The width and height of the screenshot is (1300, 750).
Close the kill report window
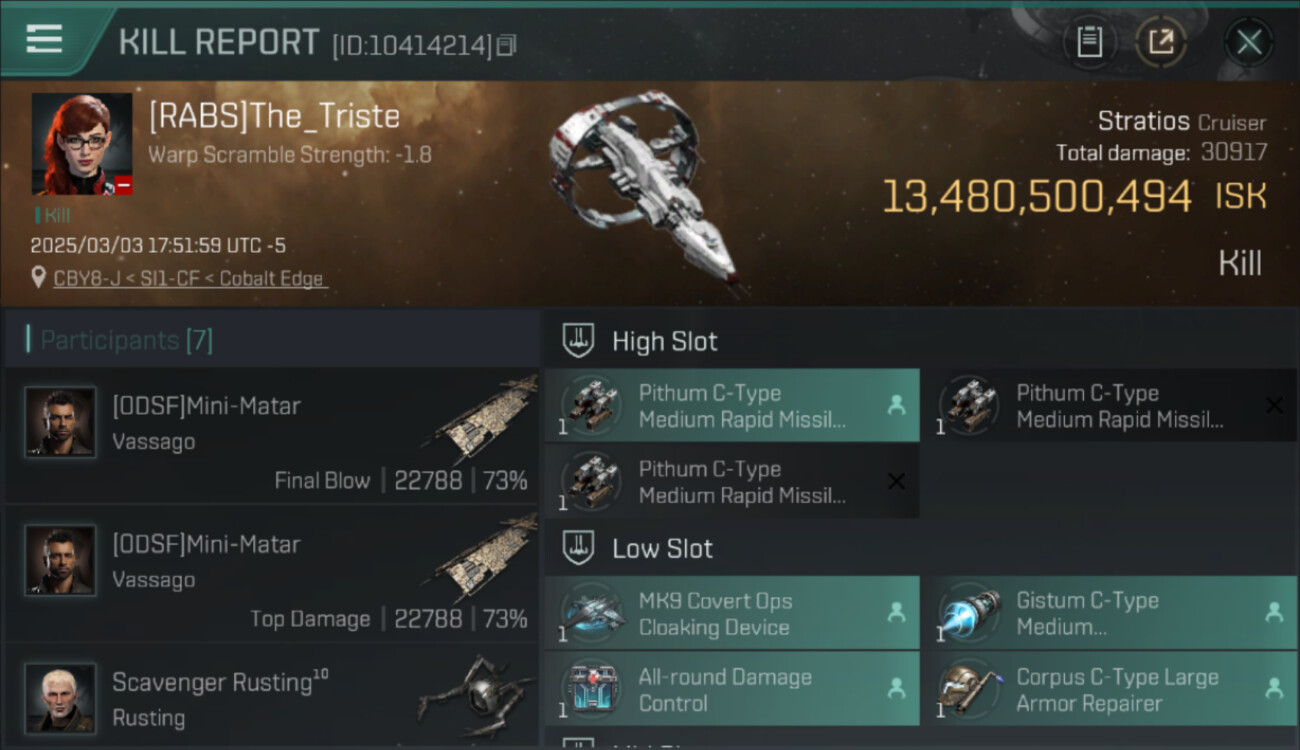(1249, 42)
